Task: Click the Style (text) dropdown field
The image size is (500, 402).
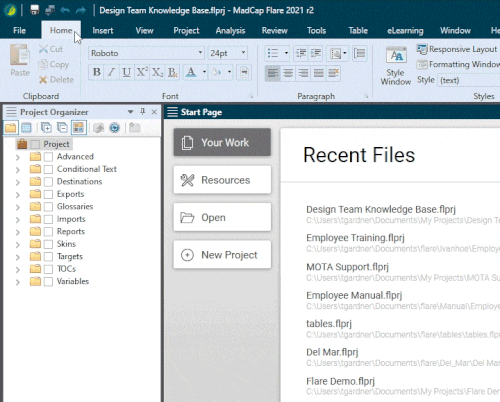Action: pos(468,80)
